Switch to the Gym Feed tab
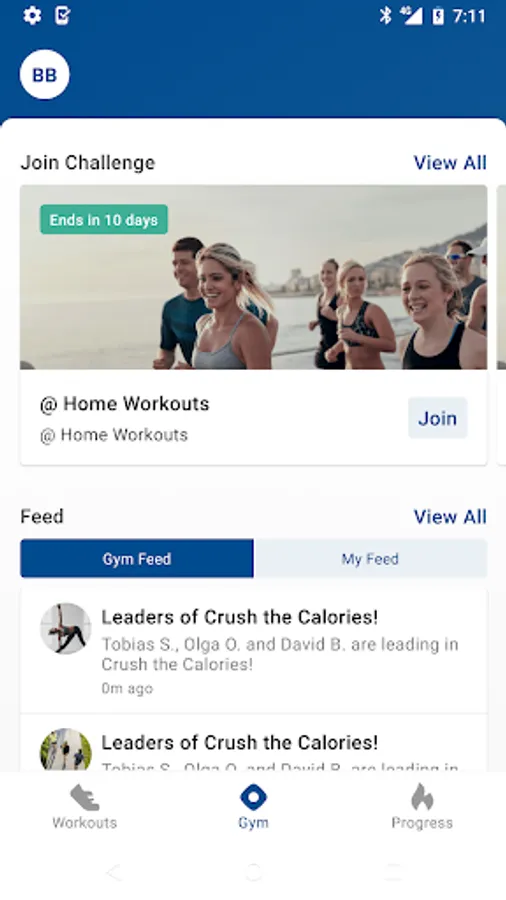The height and width of the screenshot is (900, 506). (137, 558)
